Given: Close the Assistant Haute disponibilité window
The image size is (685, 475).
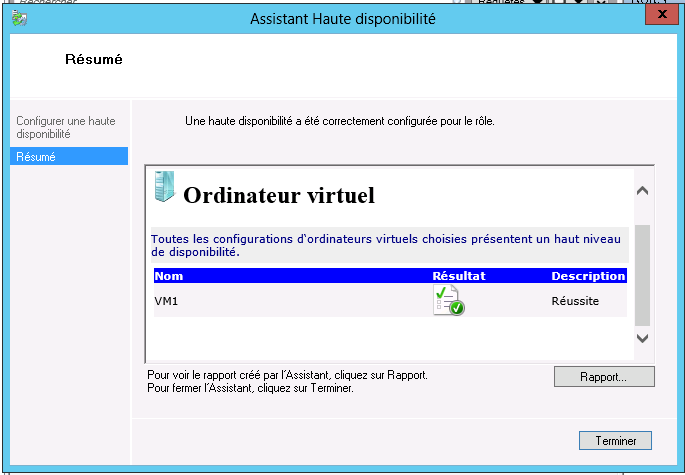Looking at the screenshot, I should pyautogui.click(x=662, y=14).
